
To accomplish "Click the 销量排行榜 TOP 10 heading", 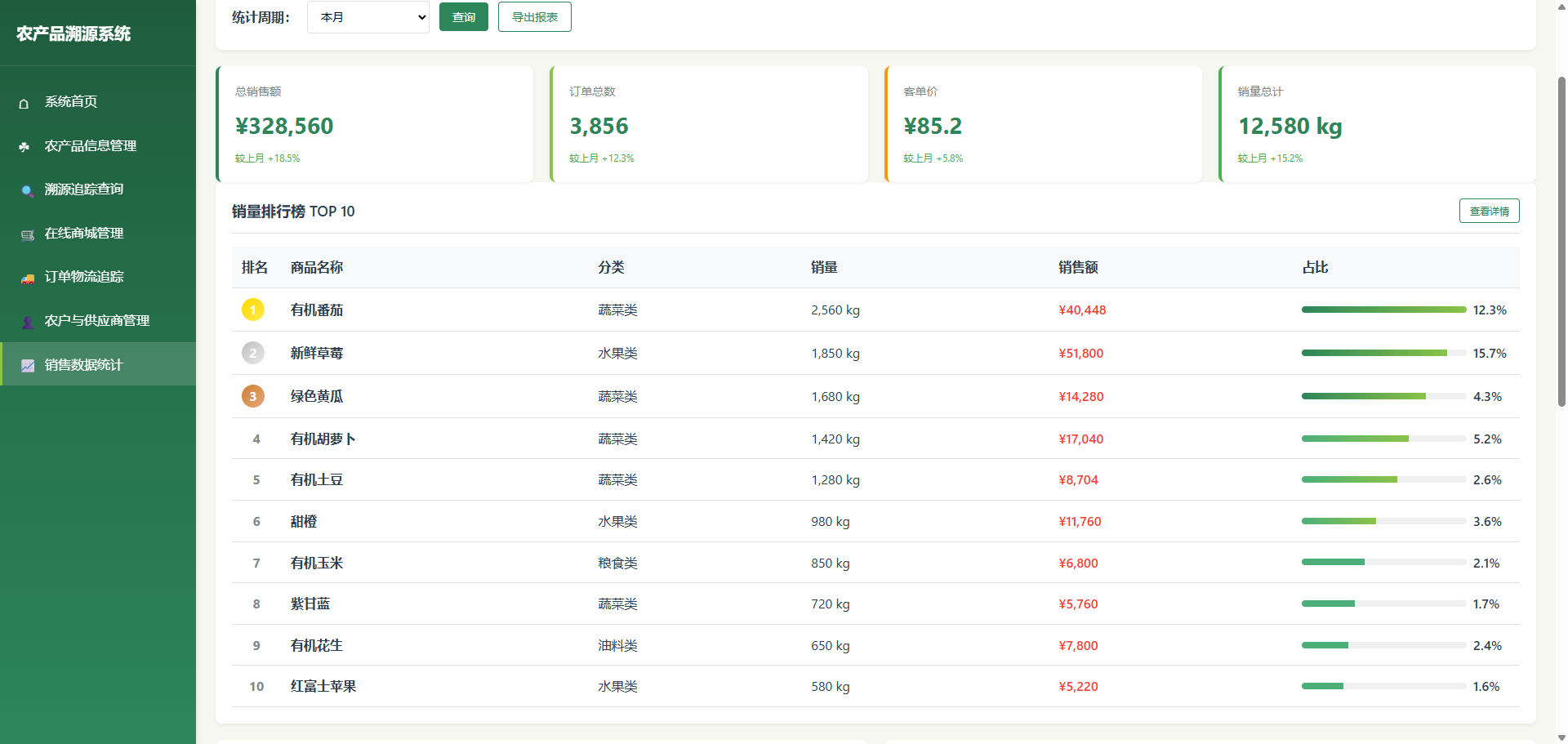I will tap(293, 212).
